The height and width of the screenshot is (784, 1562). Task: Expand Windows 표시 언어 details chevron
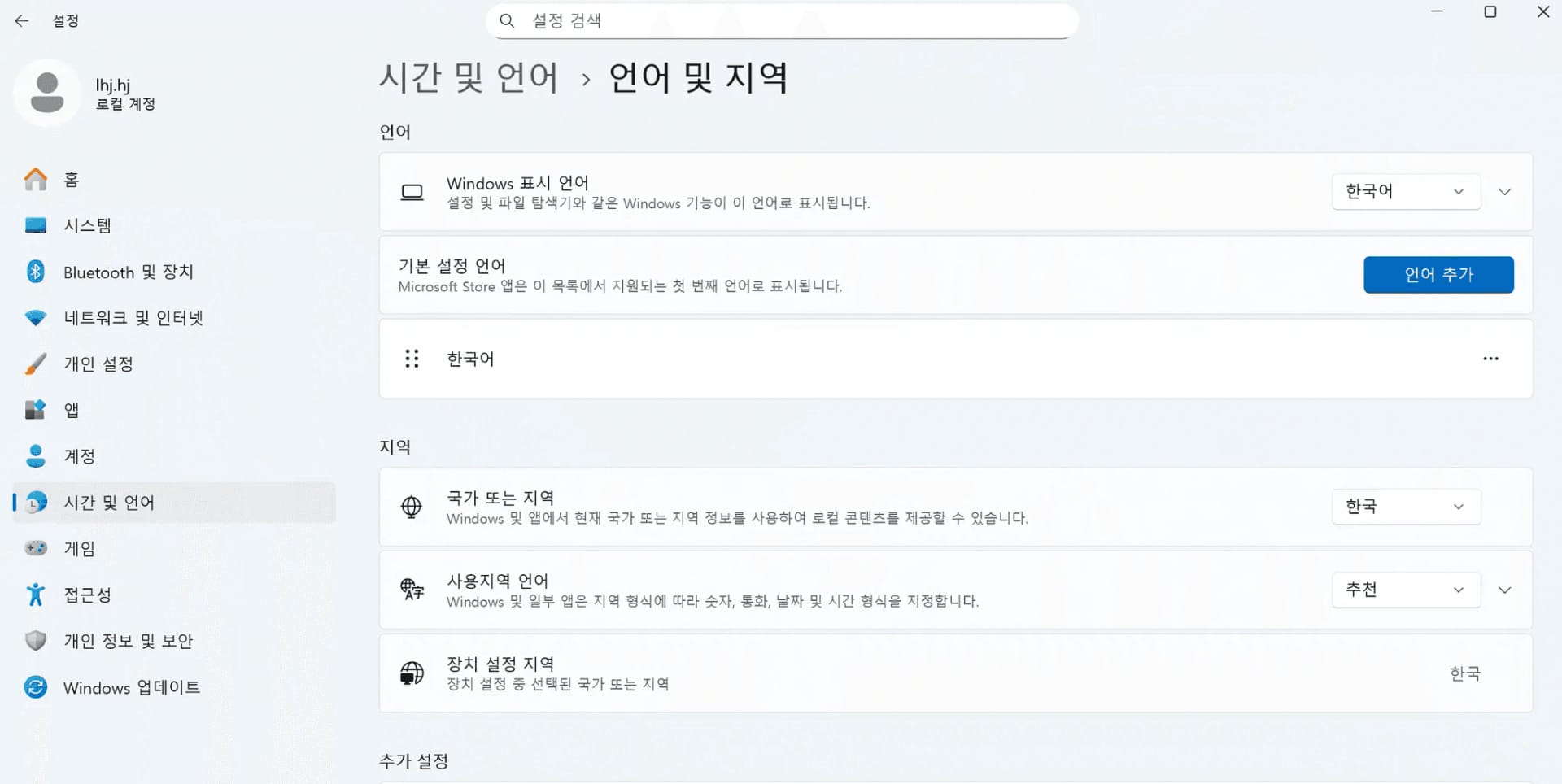(x=1505, y=191)
